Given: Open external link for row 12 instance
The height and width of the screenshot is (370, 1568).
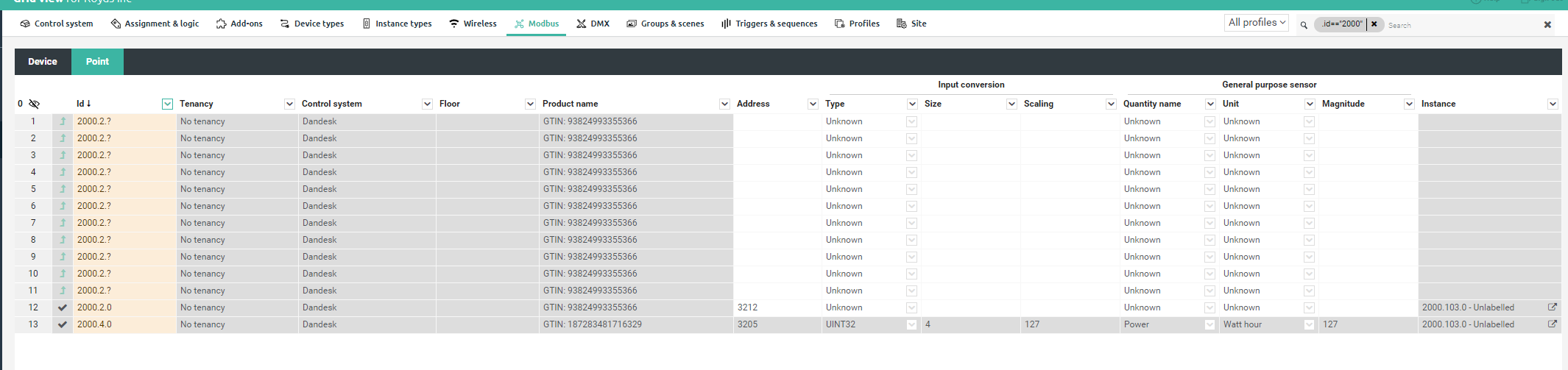Looking at the screenshot, I should pyautogui.click(x=1553, y=307).
